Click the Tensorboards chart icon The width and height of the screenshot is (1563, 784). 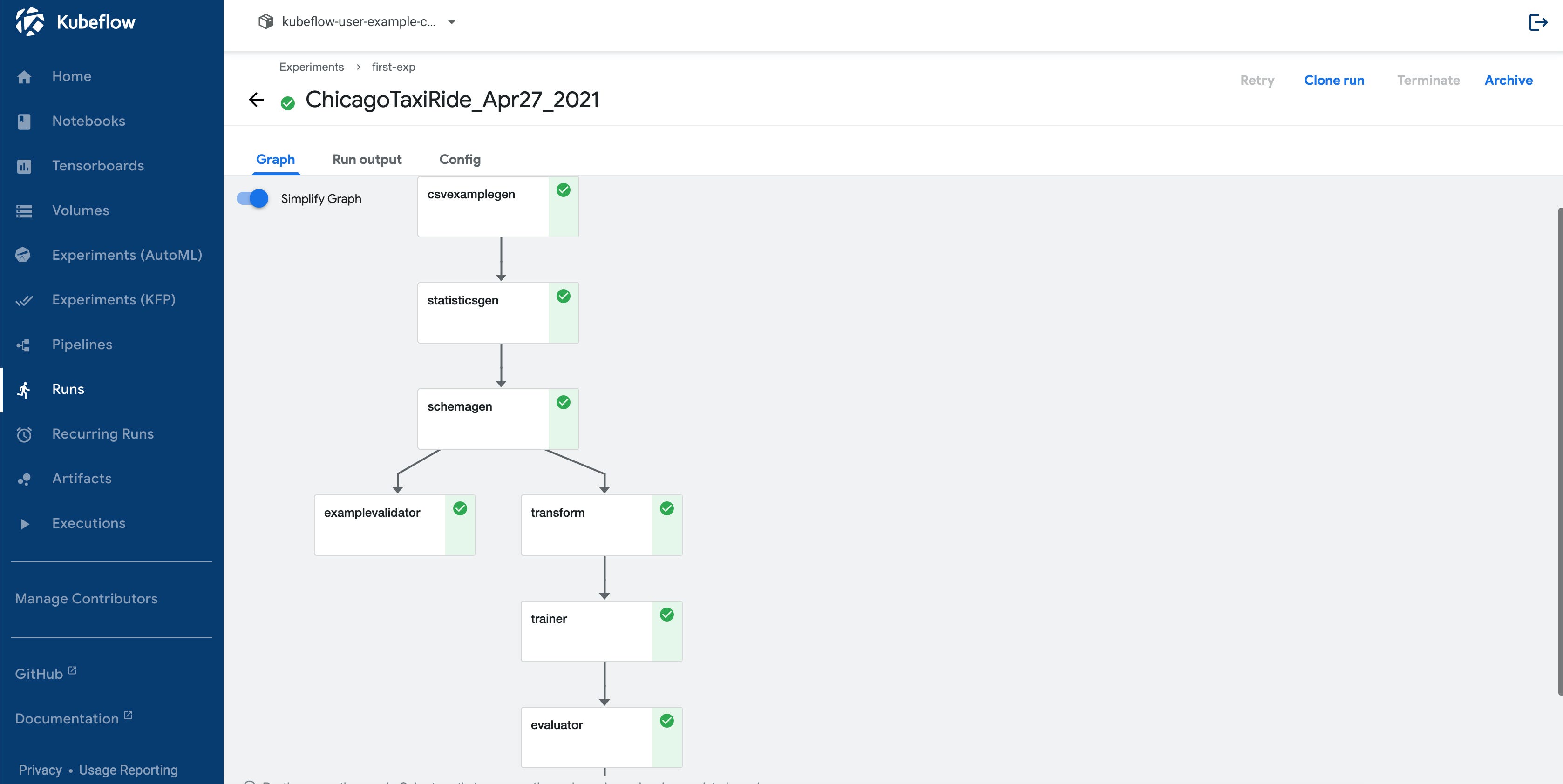coord(24,166)
